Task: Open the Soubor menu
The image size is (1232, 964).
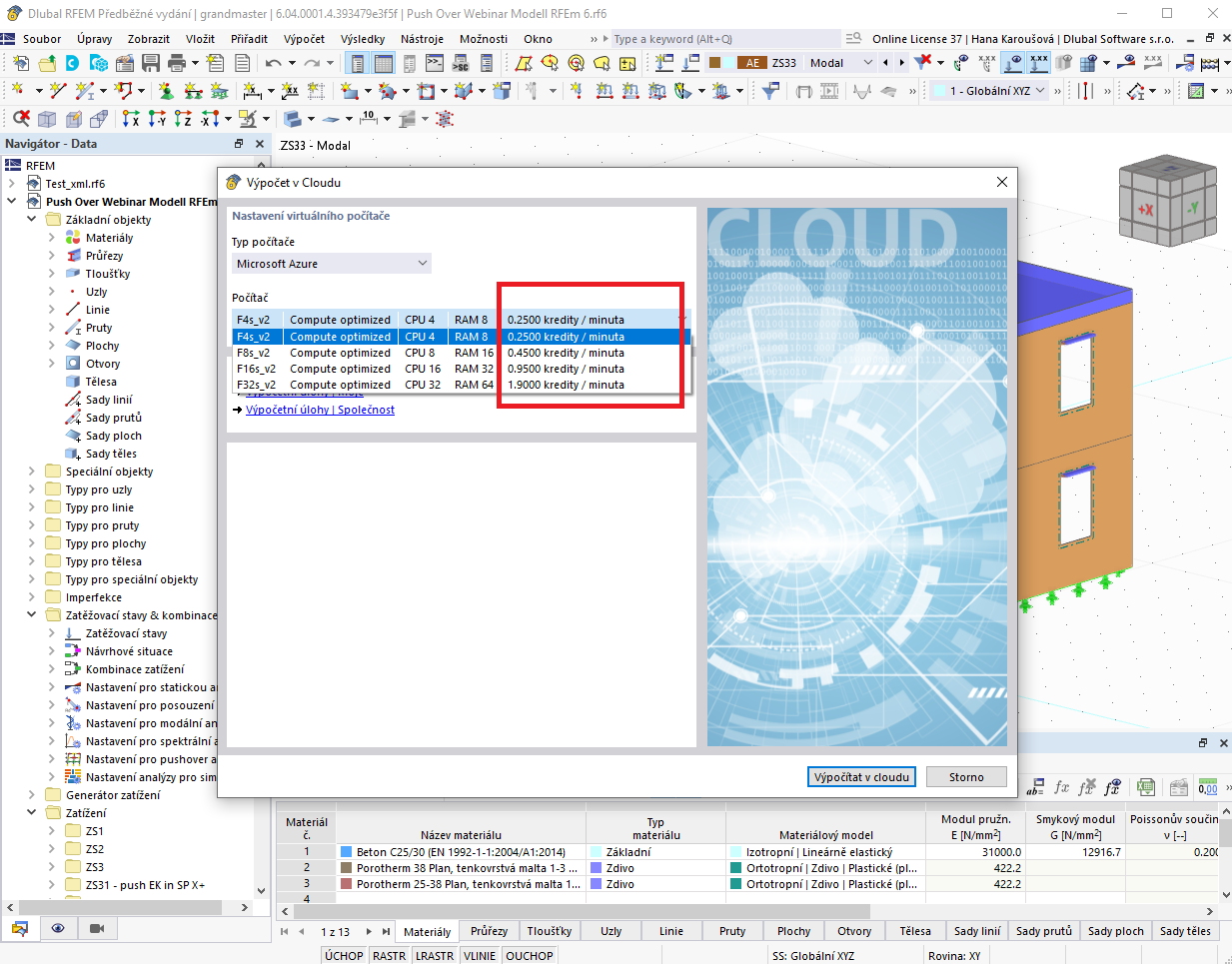Action: 42,39
